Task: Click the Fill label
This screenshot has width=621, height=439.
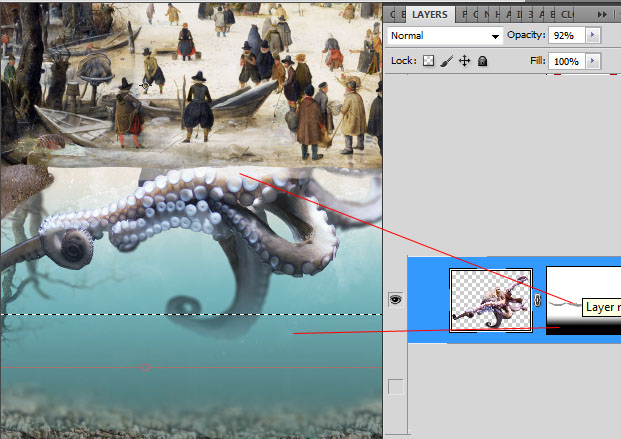Action: click(x=537, y=61)
